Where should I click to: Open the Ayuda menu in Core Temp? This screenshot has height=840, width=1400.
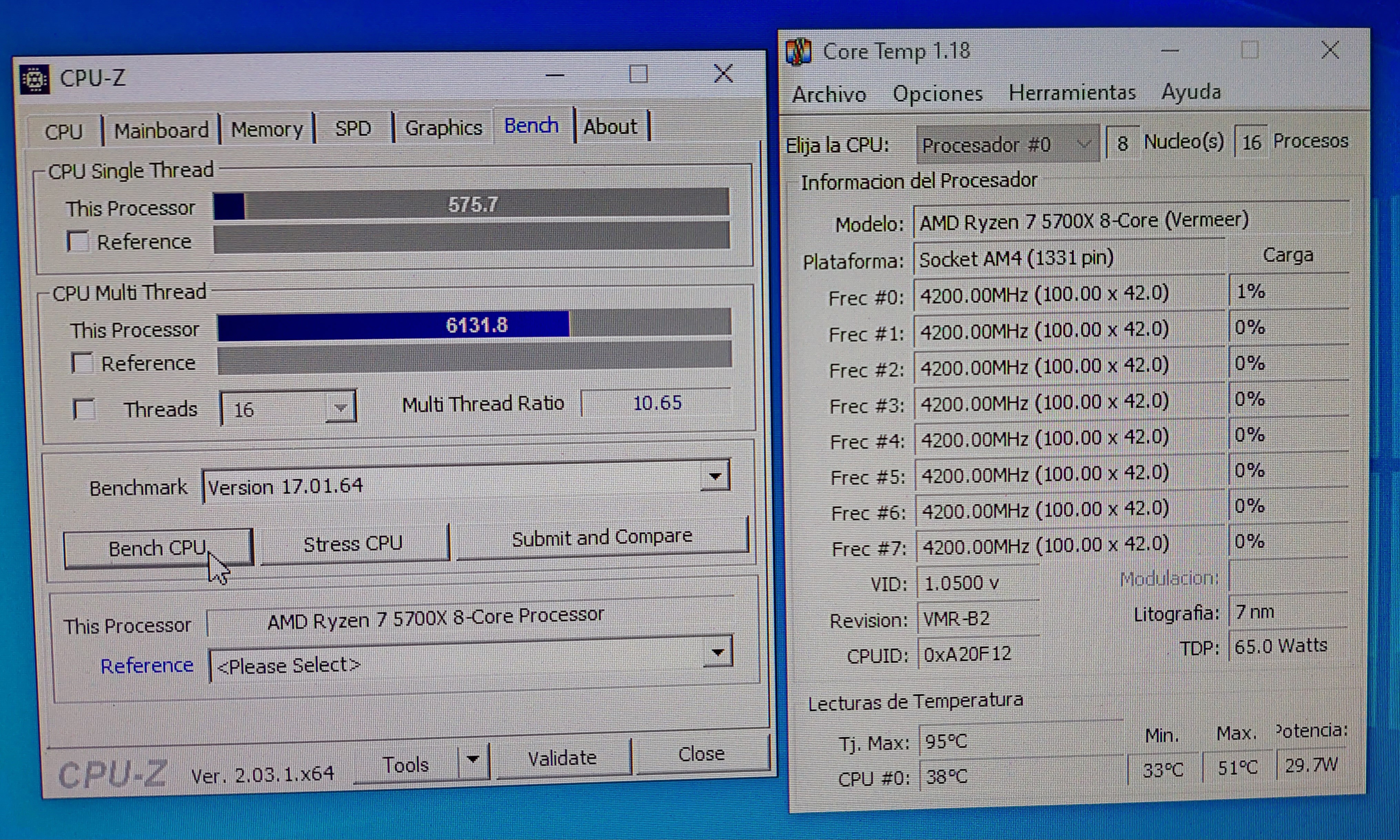(1191, 92)
